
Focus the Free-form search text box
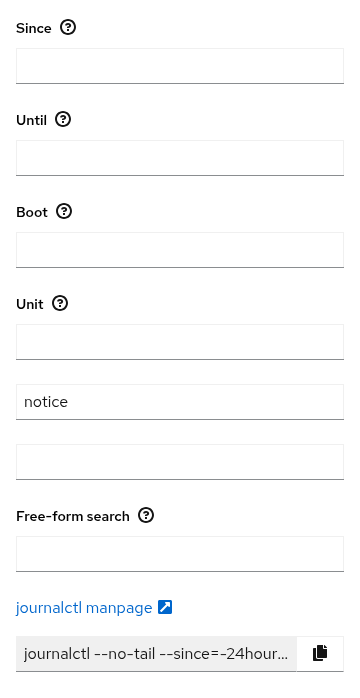point(180,554)
